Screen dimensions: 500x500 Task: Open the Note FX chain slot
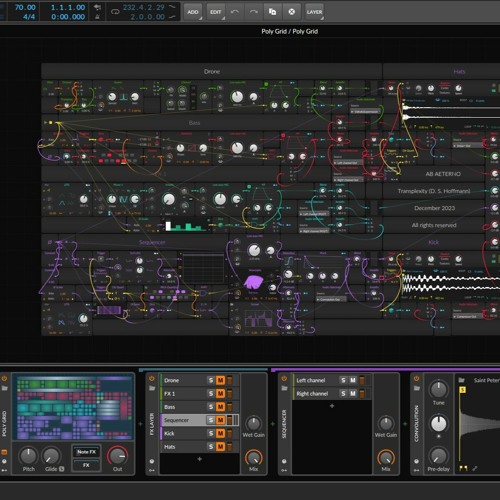(86, 452)
